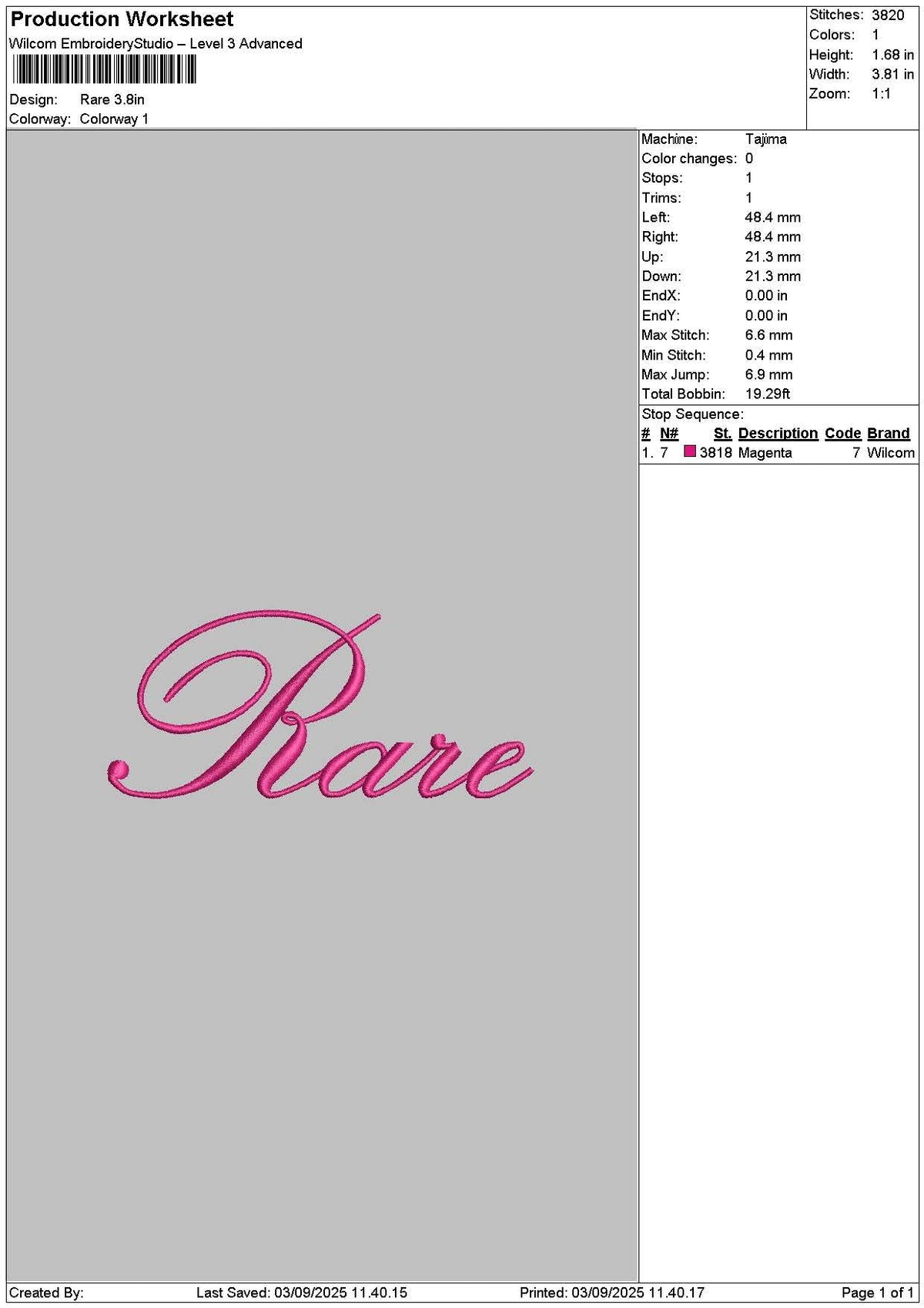Click the 'St.' column header
924x1308 pixels.
(x=722, y=434)
